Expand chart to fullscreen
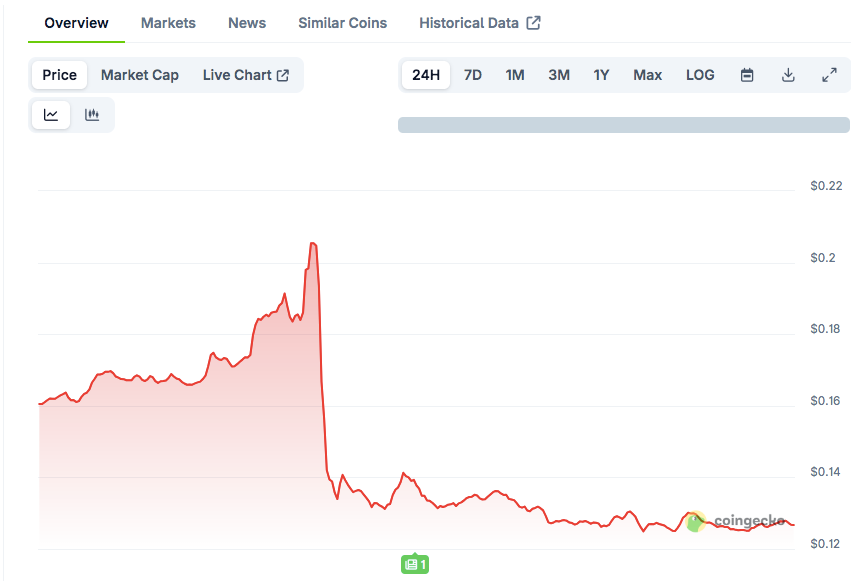Screen dimensions: 859x581 click(x=829, y=75)
